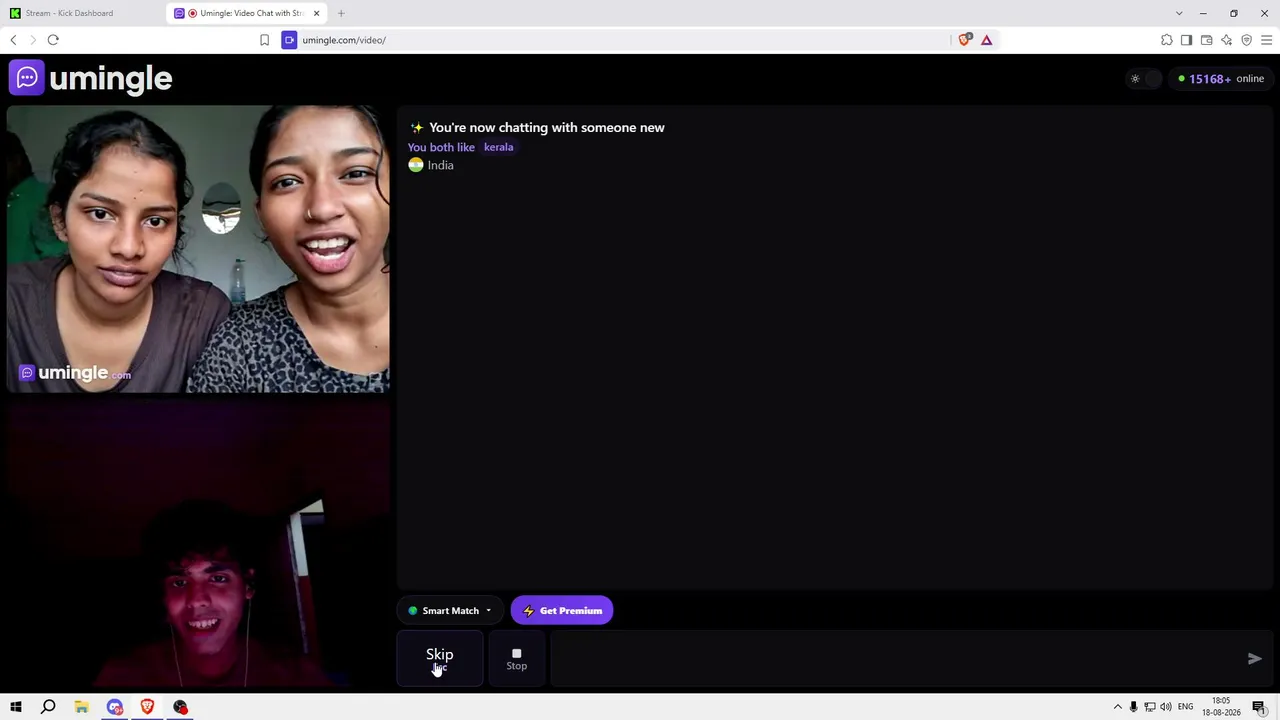Reload the Umingle page

53,40
